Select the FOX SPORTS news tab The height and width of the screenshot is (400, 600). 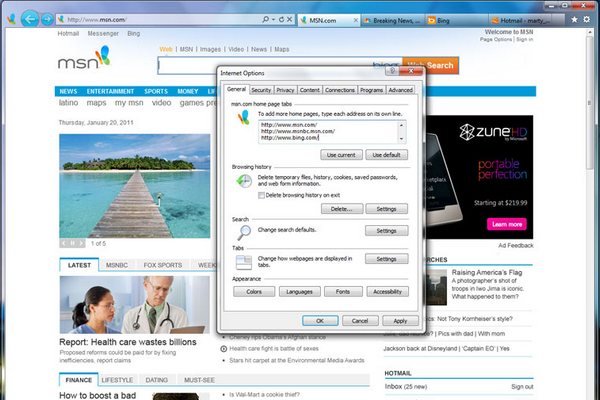[x=163, y=265]
